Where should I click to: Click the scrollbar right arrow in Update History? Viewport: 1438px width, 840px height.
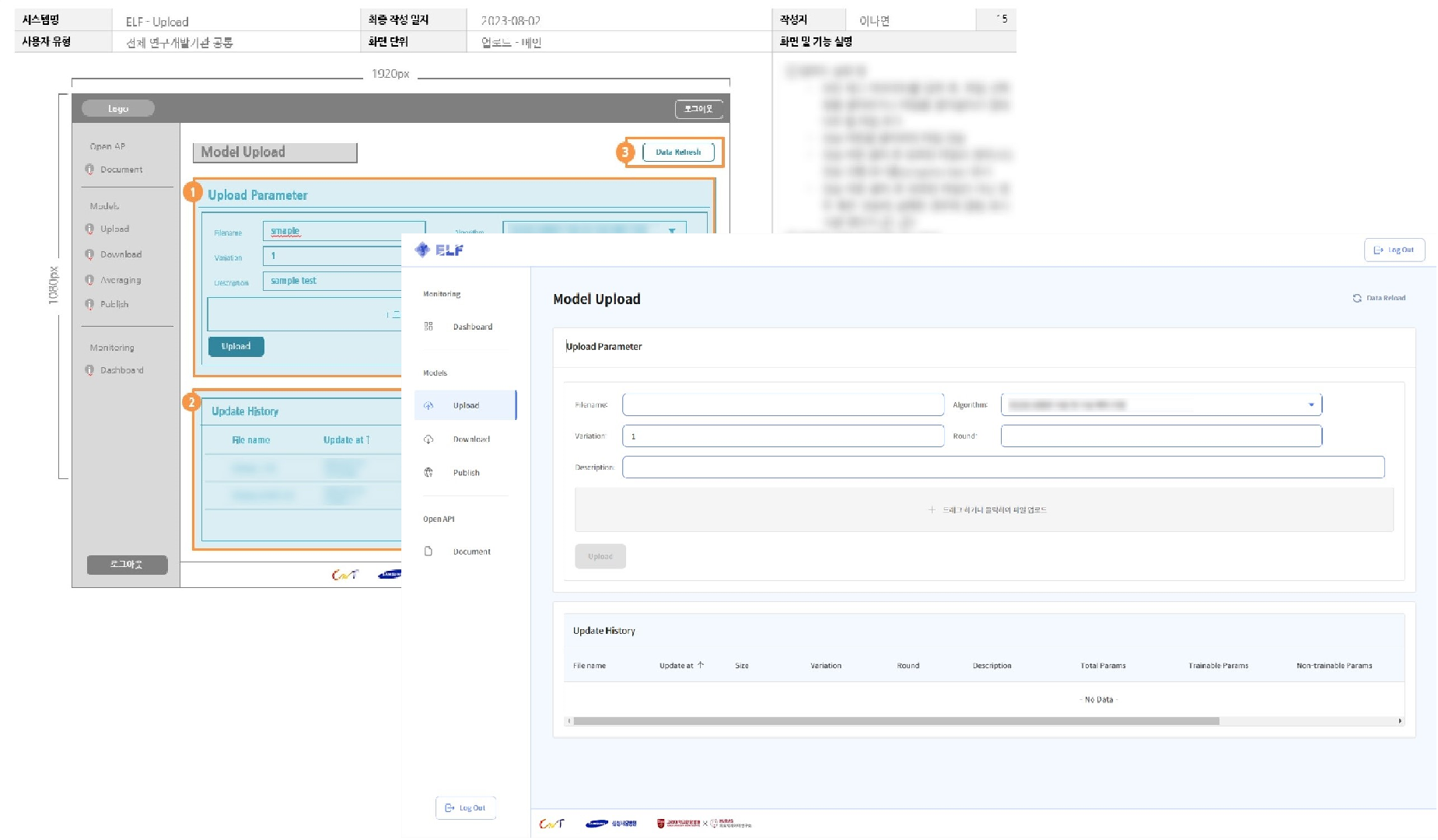[x=1400, y=721]
